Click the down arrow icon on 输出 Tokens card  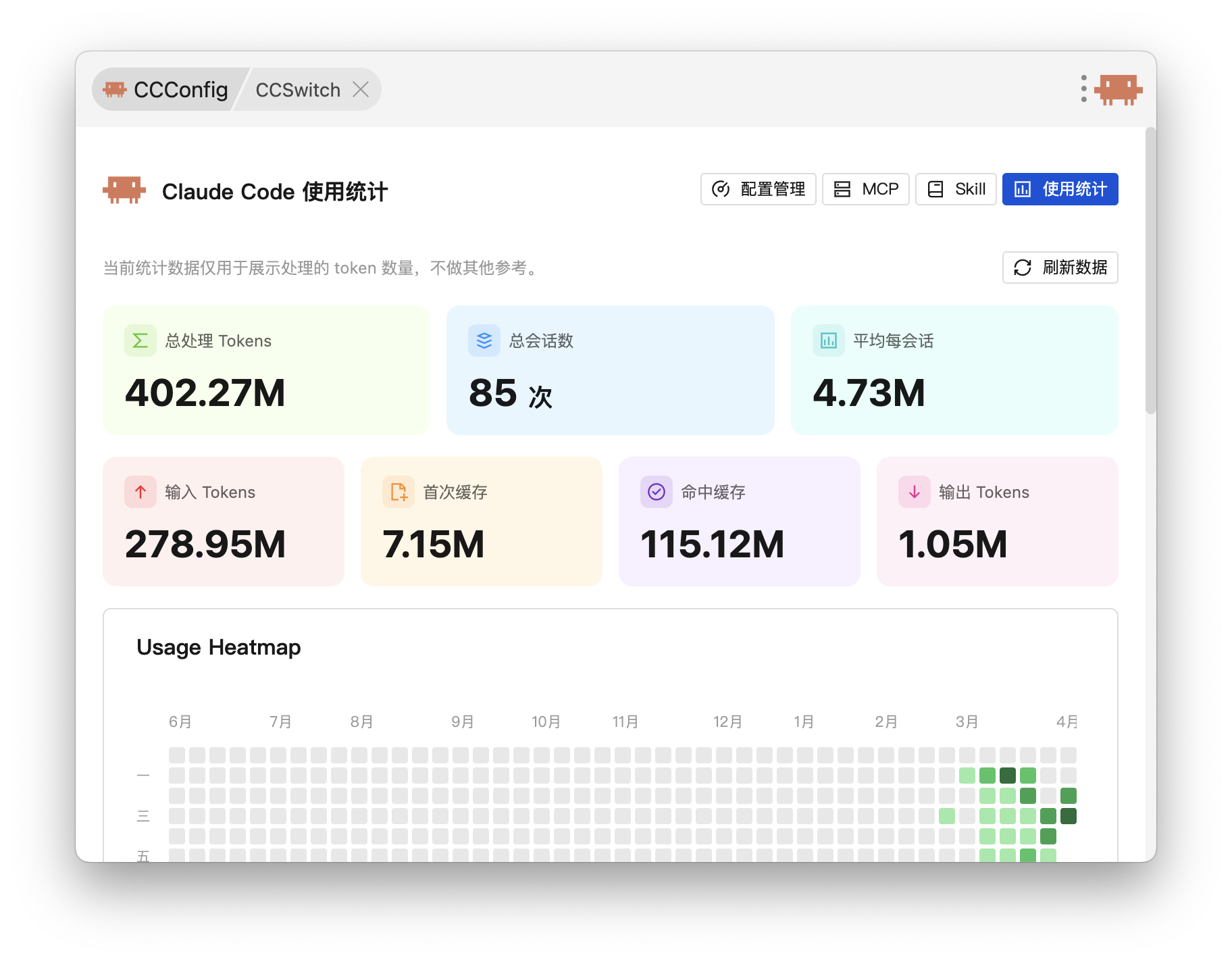point(915,492)
